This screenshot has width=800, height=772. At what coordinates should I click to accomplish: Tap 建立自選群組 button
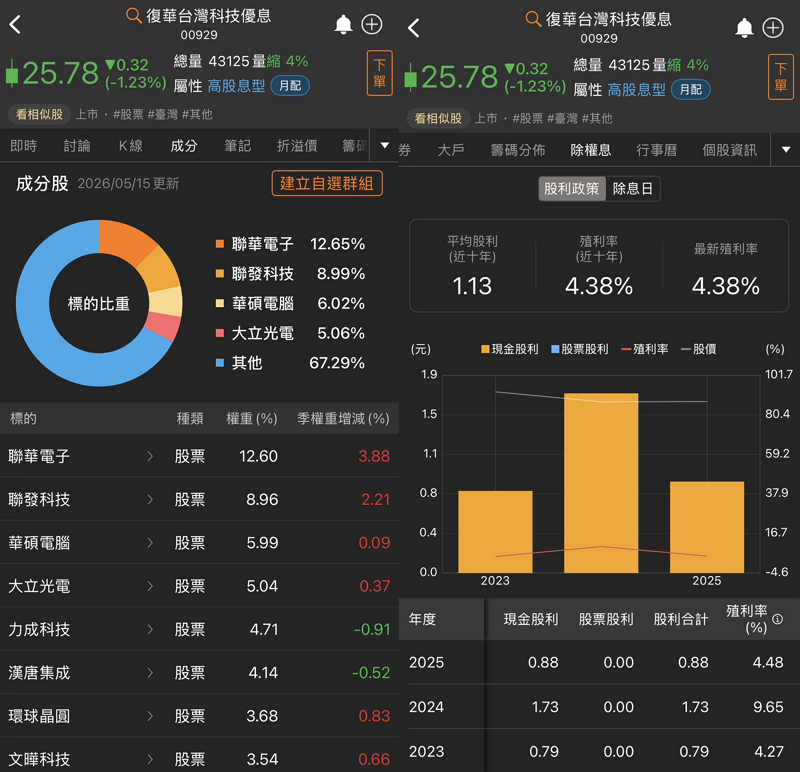pos(327,183)
